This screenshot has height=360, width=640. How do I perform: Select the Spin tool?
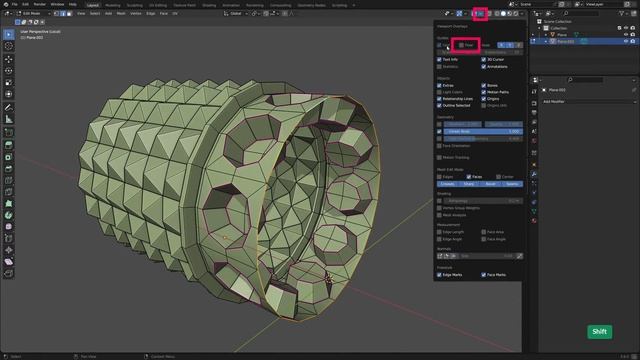pyautogui.click(x=9, y=215)
